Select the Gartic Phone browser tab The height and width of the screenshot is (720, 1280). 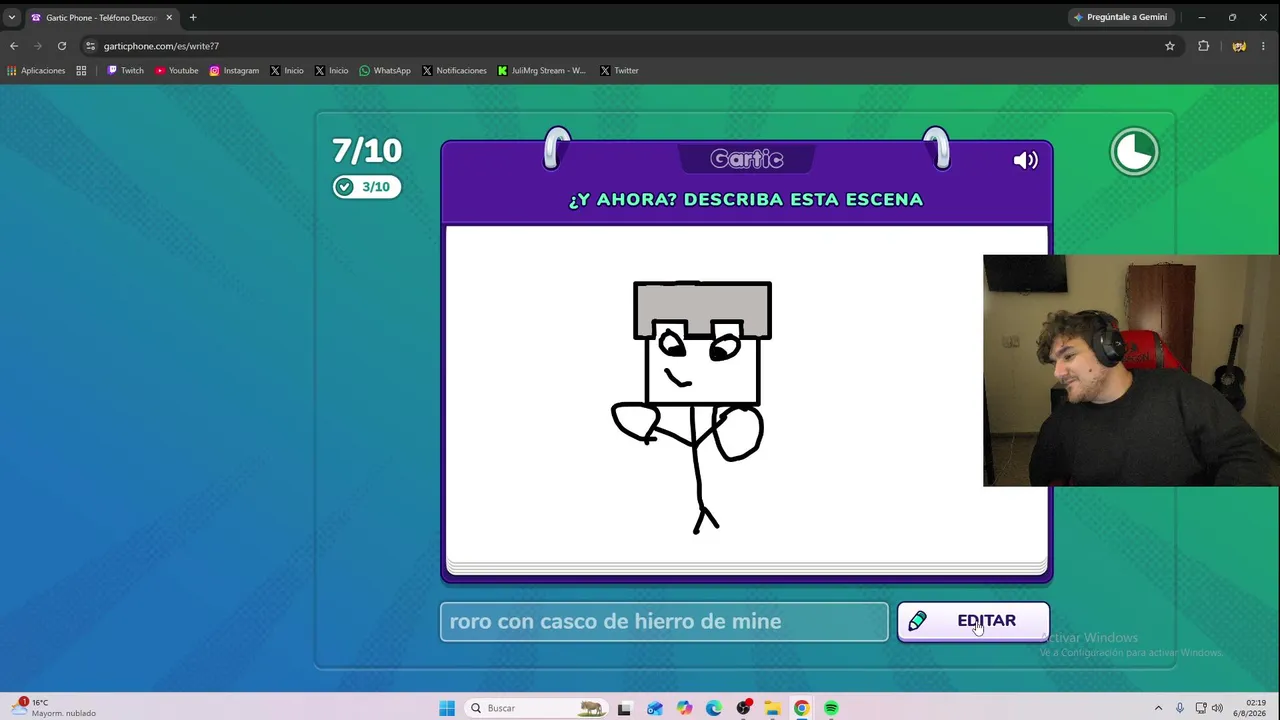(x=100, y=17)
